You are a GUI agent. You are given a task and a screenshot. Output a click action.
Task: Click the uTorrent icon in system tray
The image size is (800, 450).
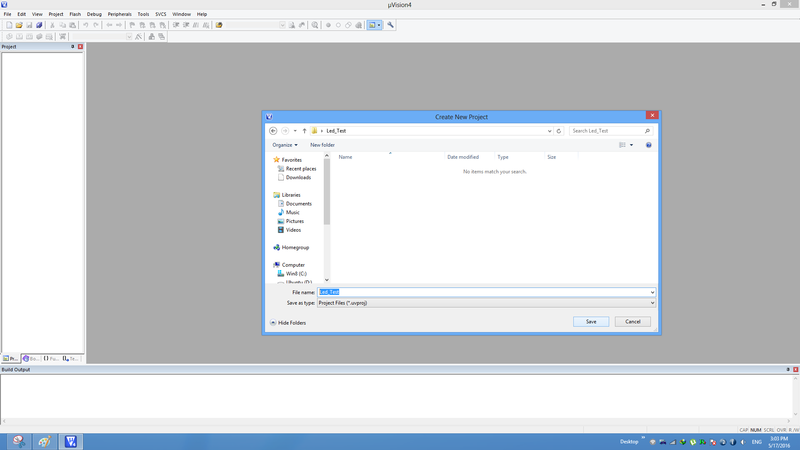[693, 442]
